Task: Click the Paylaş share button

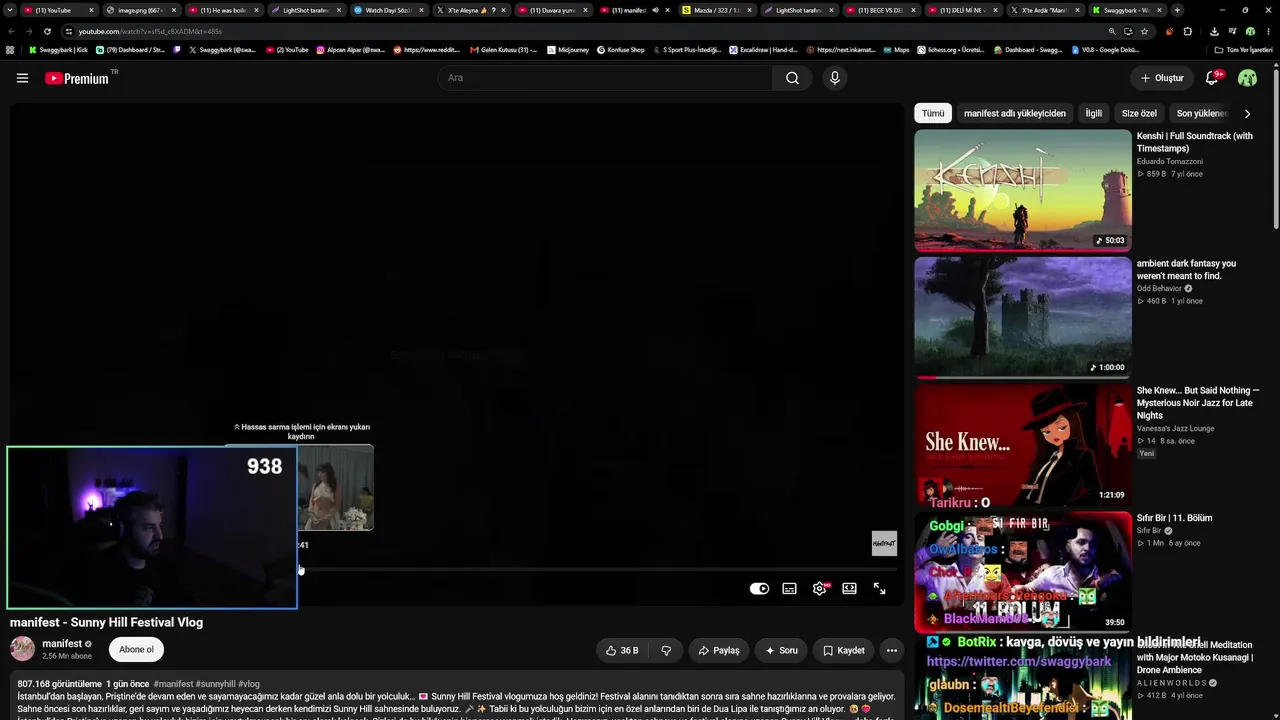Action: pyautogui.click(x=719, y=650)
